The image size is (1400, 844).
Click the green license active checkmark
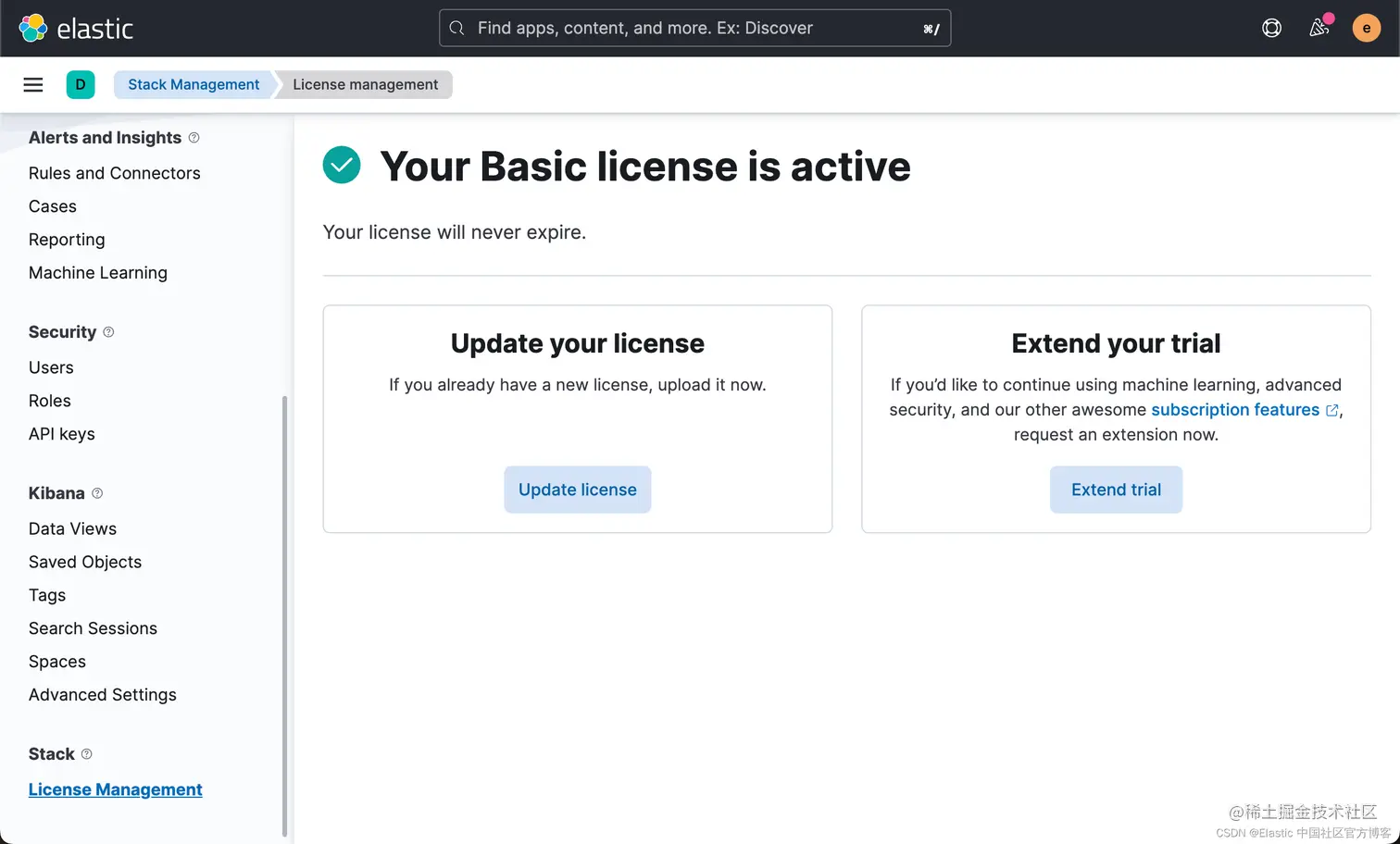coord(342,165)
